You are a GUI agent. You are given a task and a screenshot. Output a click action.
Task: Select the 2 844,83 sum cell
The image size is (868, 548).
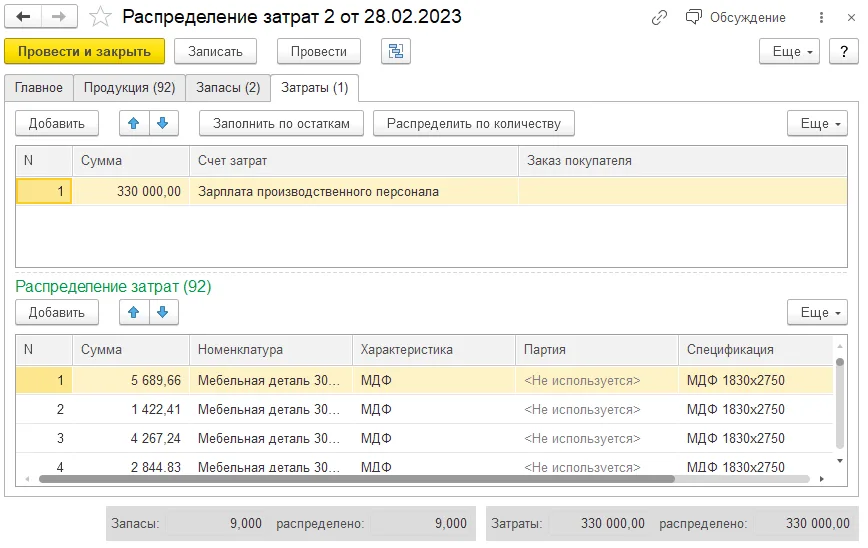pos(131,467)
